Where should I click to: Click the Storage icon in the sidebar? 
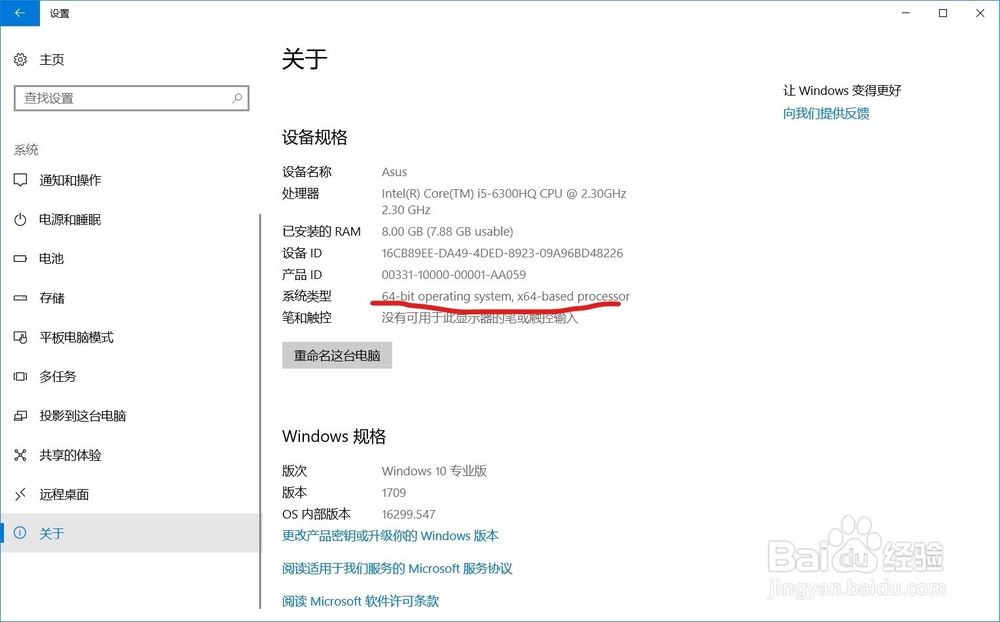tap(20, 298)
